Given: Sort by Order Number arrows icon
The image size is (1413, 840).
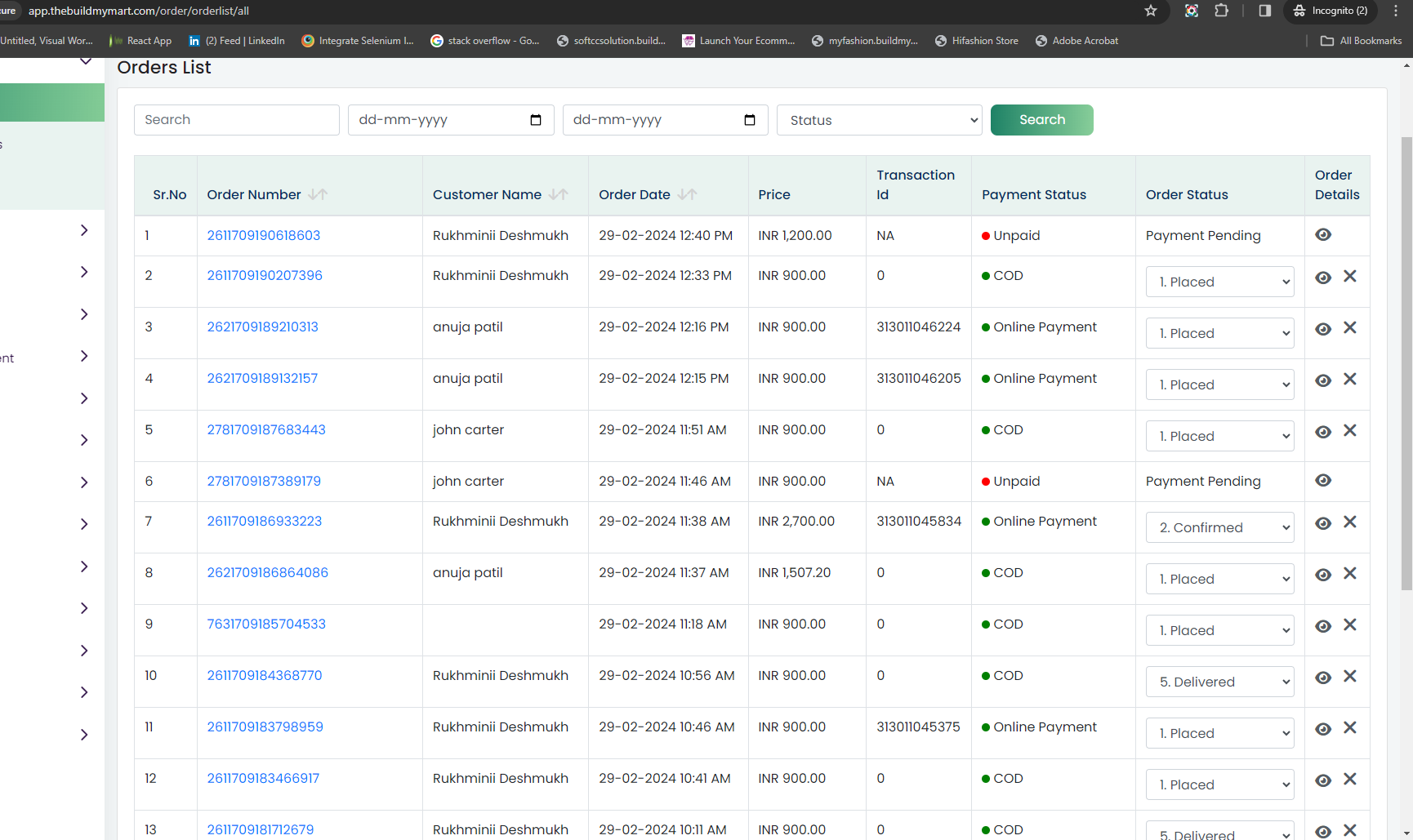Looking at the screenshot, I should coord(318,194).
